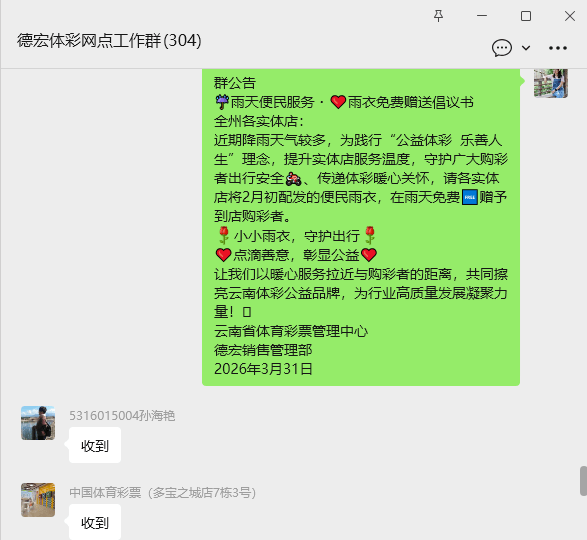587x540 pixels.
Task: Click the umbrella emoji in the announcement
Action: tap(222, 102)
